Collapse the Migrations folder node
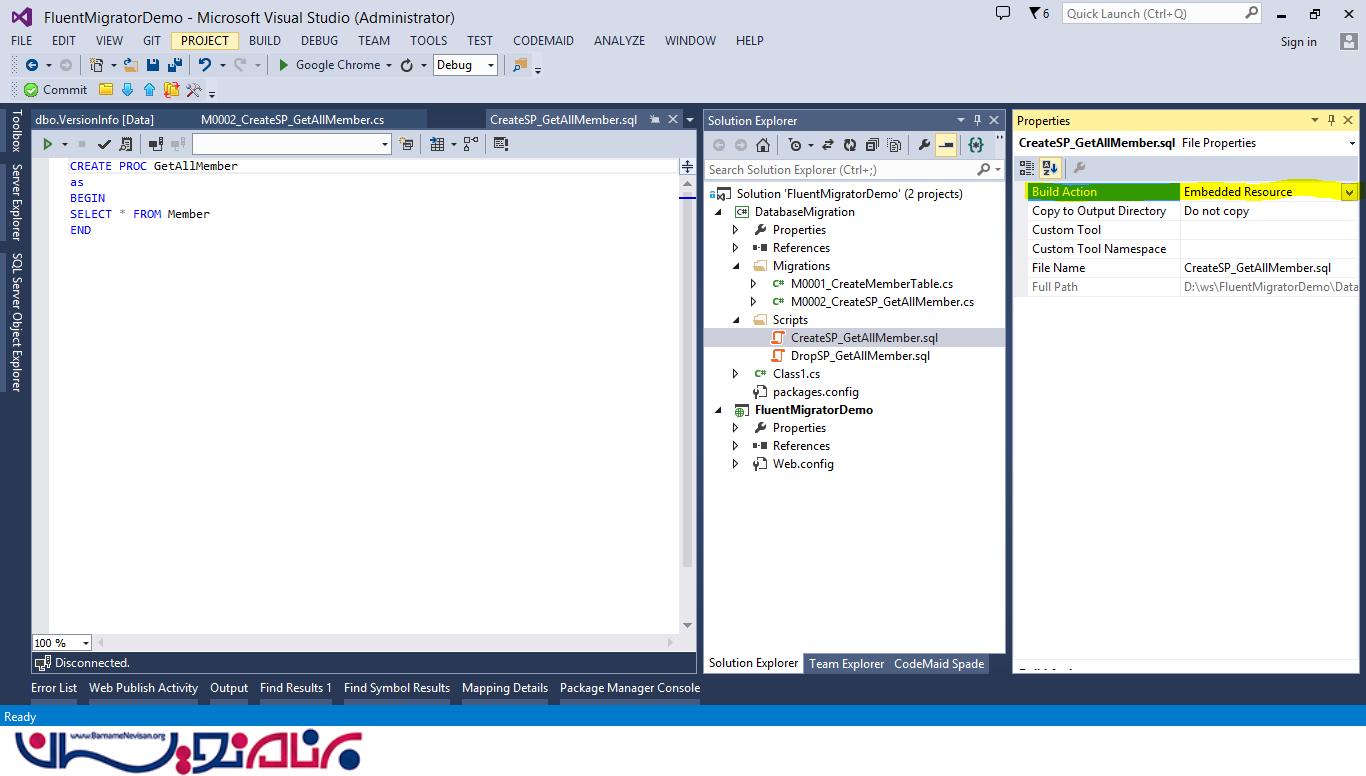Image resolution: width=1366 pixels, height=776 pixels. pos(736,266)
